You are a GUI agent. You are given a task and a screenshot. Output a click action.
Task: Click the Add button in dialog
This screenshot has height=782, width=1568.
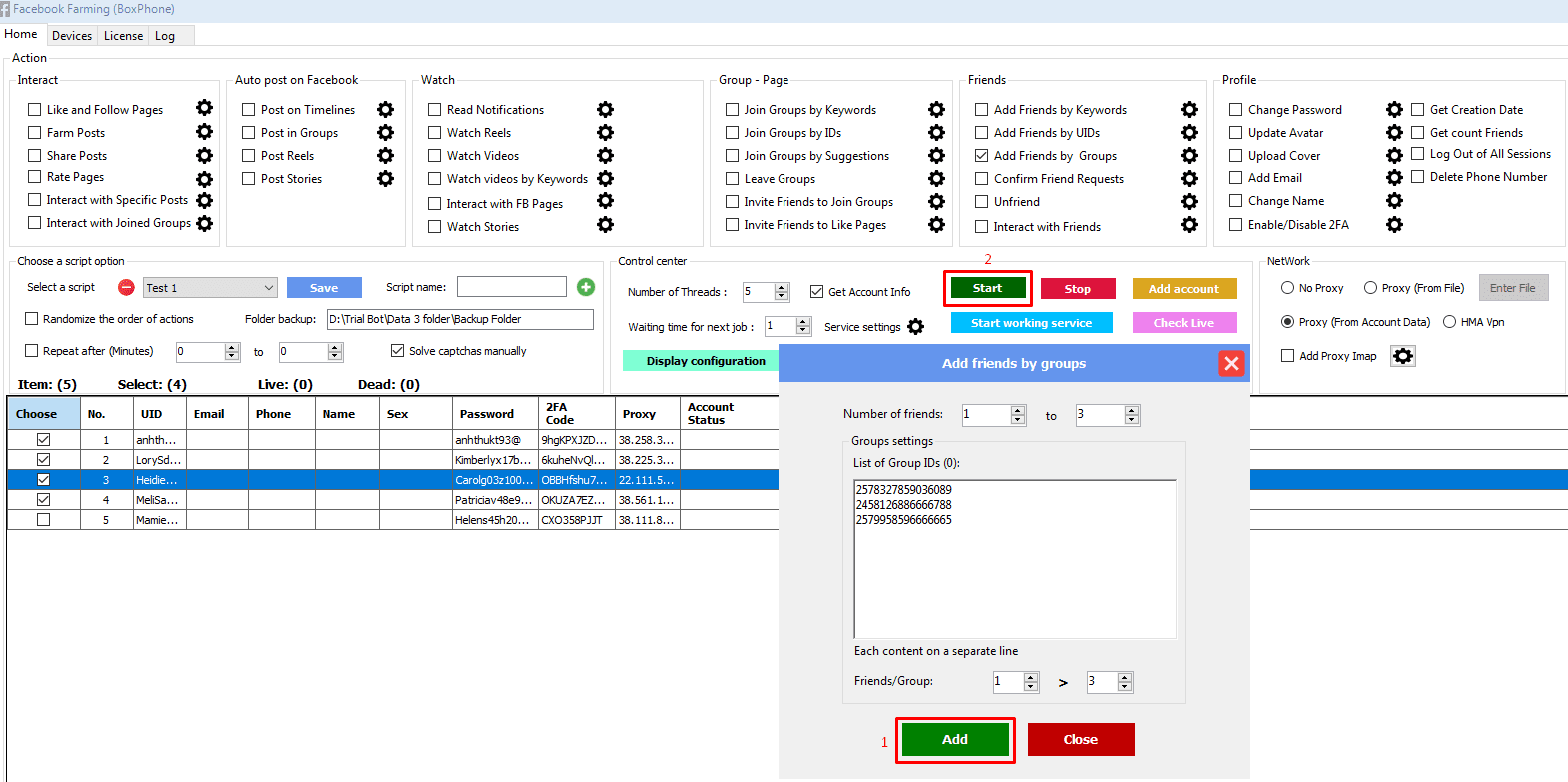(955, 740)
